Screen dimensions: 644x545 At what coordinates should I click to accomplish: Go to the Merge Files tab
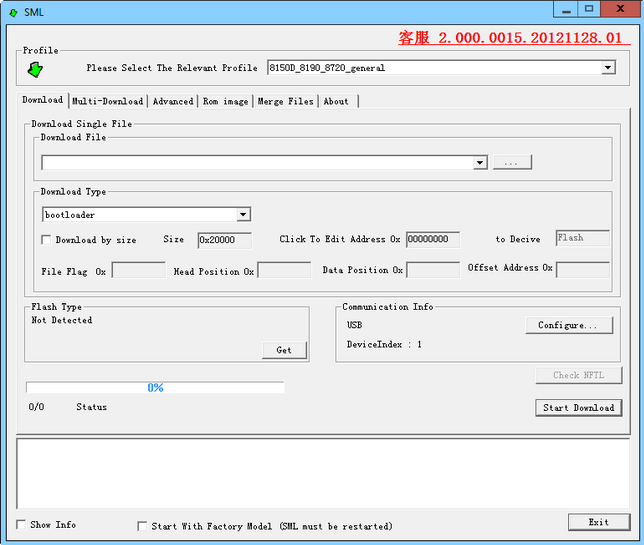285,101
